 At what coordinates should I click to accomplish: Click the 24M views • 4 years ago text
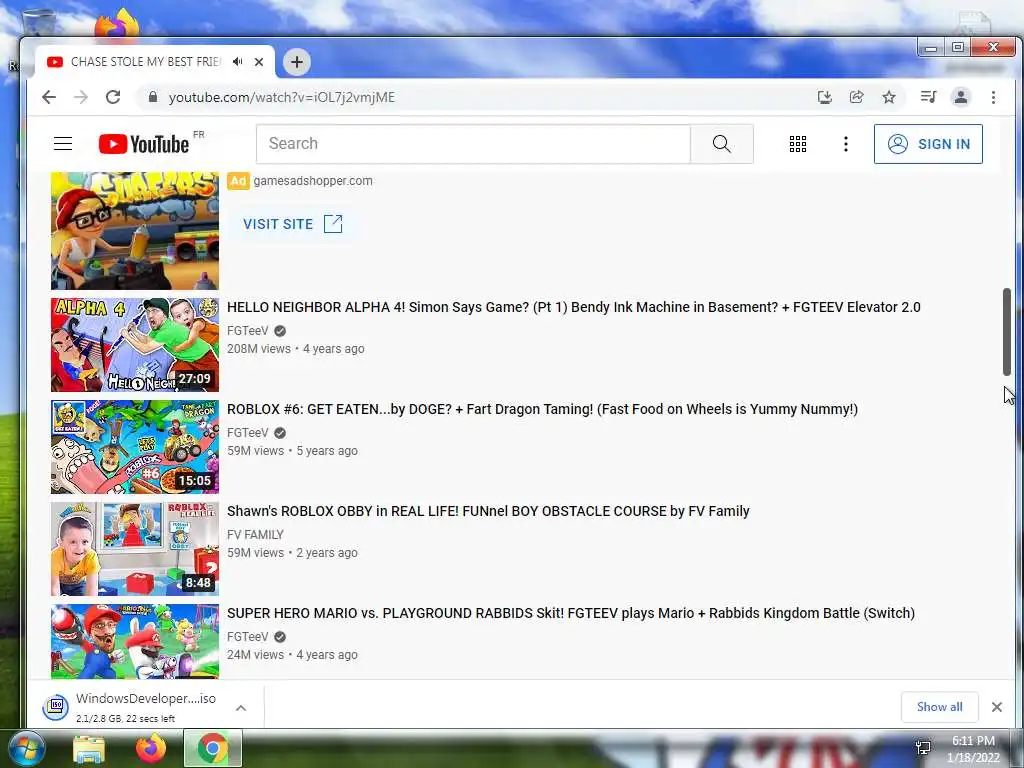point(292,655)
